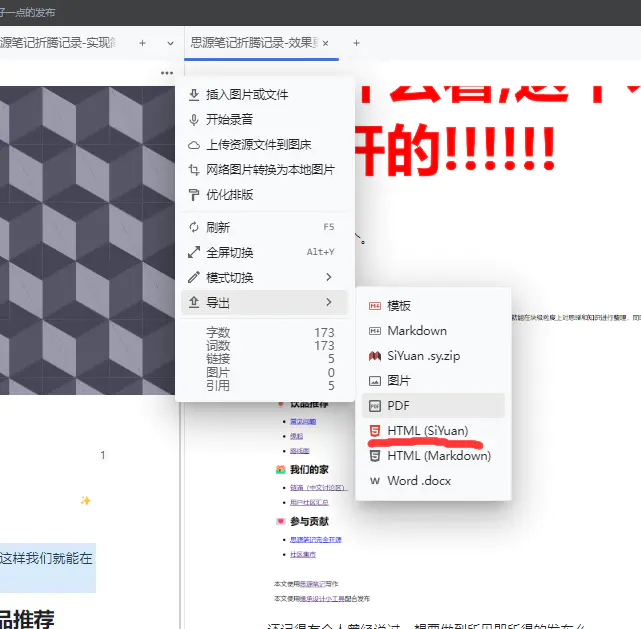Image resolution: width=641 pixels, height=629 pixels.
Task: Switch to 思源笔记折腾记录-实现 tab
Action: pyautogui.click(x=58, y=43)
